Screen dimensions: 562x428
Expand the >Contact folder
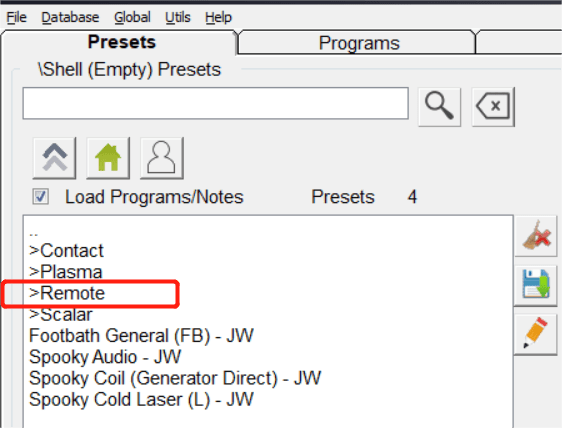pos(66,251)
